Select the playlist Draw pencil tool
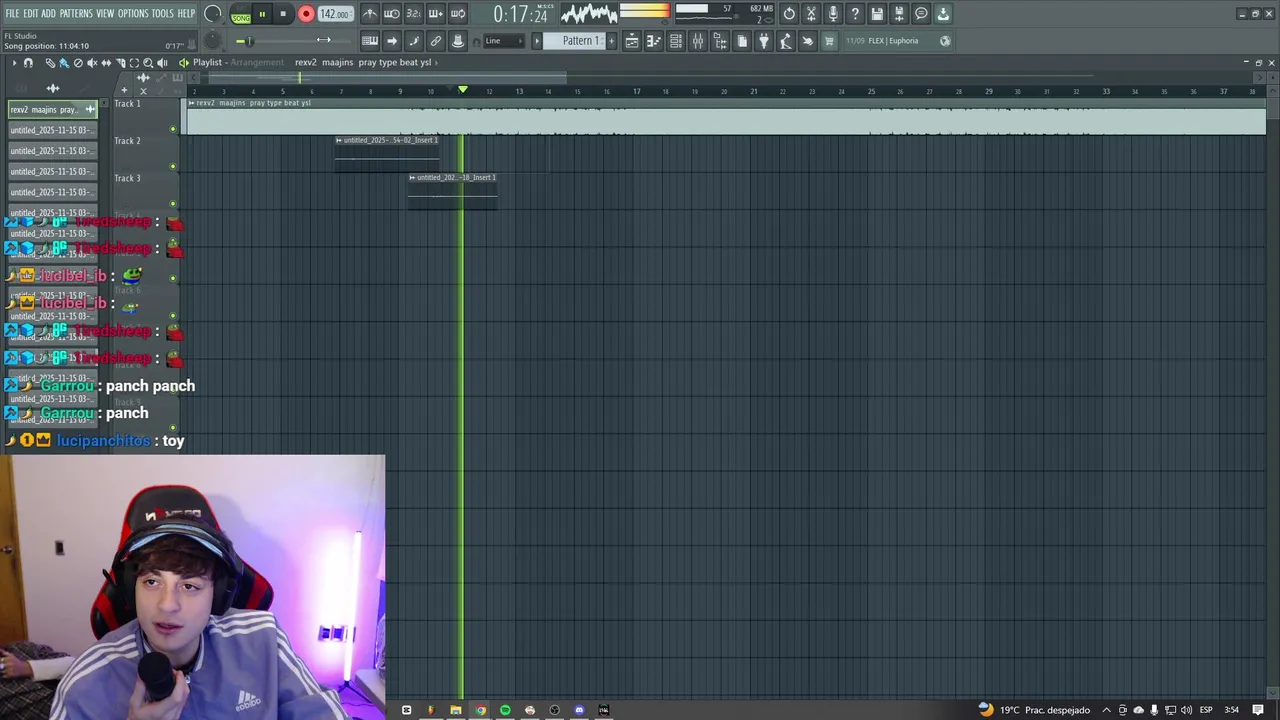The width and height of the screenshot is (1280, 720). (50, 63)
